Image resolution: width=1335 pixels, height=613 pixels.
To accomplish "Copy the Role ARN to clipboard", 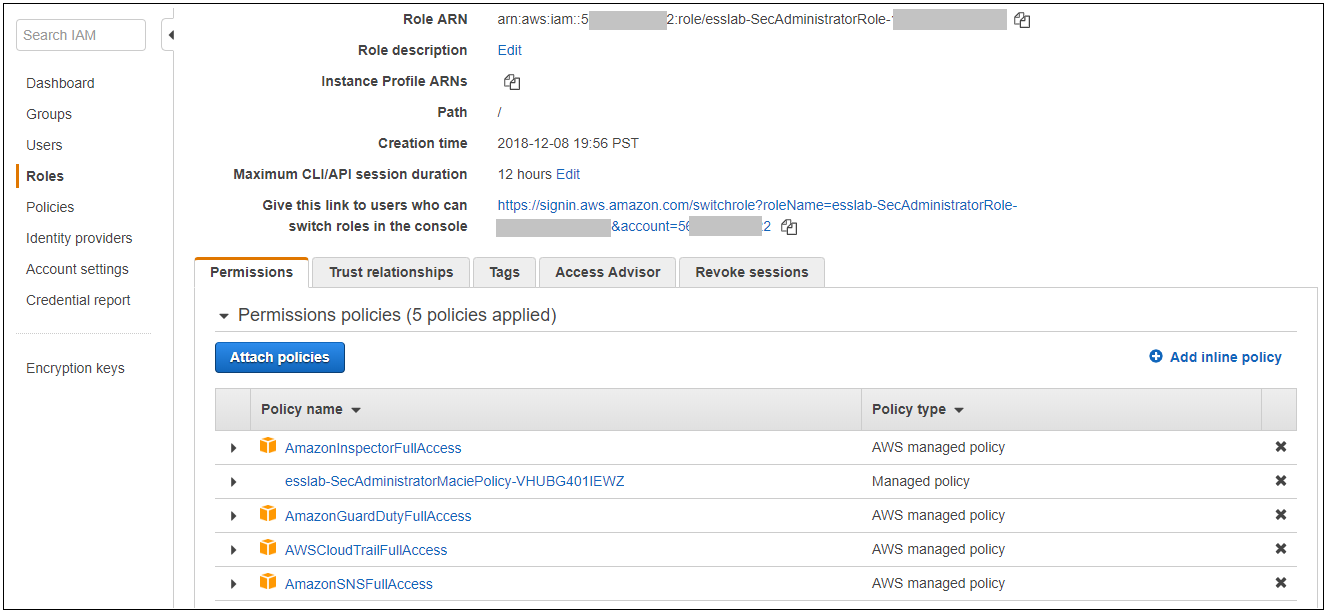I will pos(1021,20).
